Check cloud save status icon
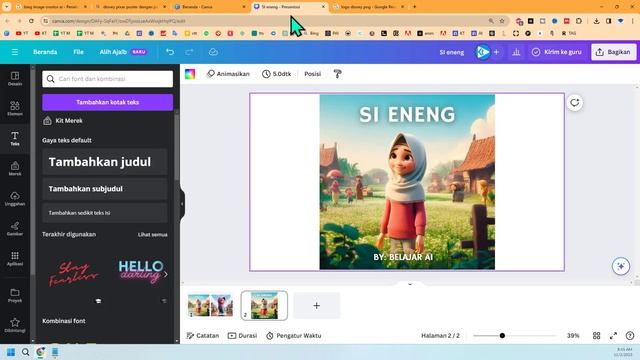The image size is (640, 360). [x=213, y=52]
